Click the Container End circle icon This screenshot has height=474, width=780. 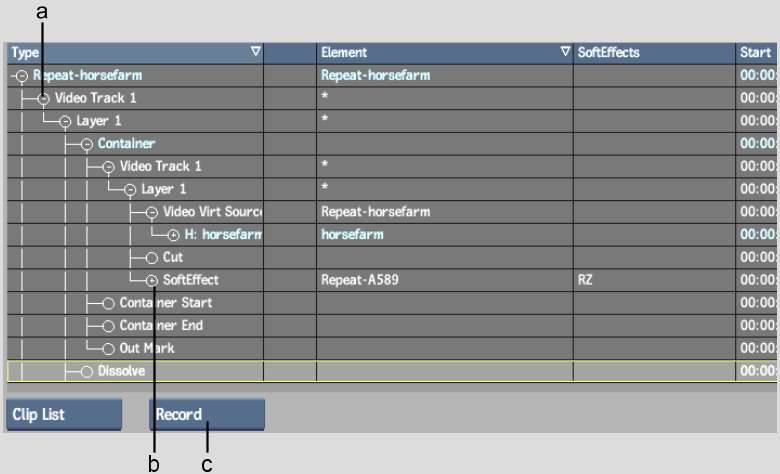pos(108,327)
